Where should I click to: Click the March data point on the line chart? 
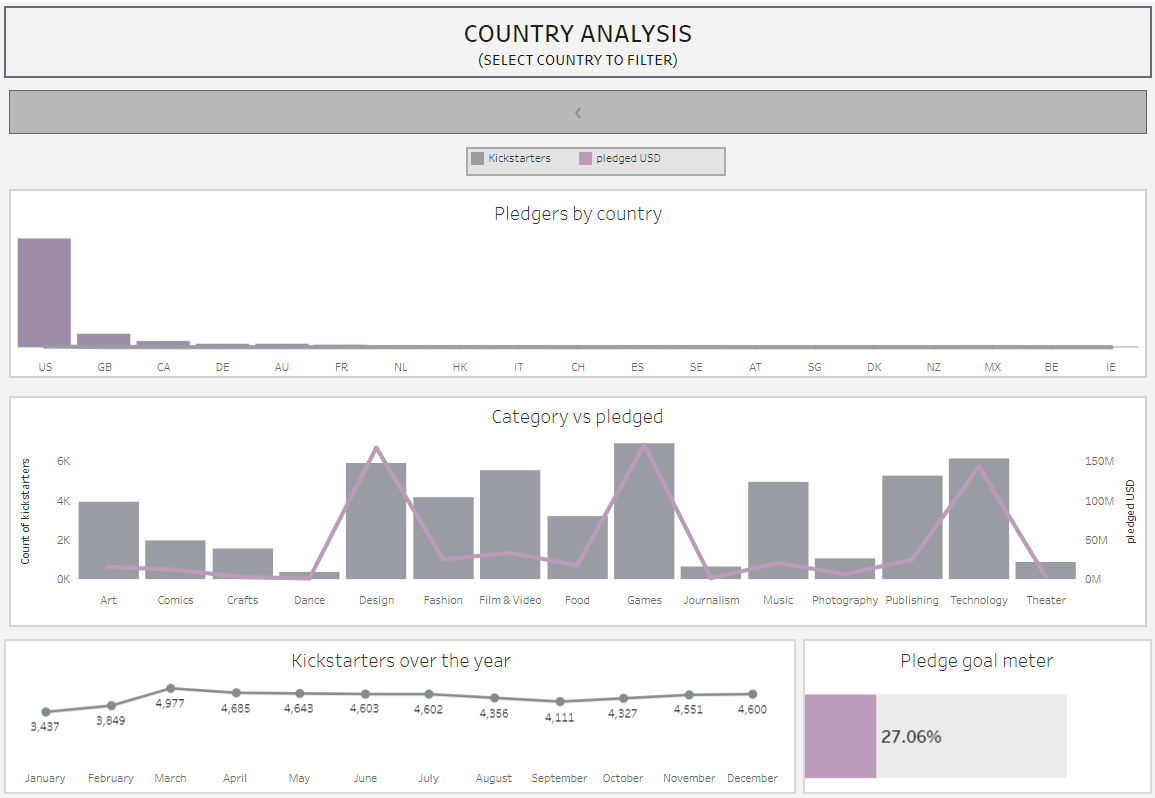point(171,688)
